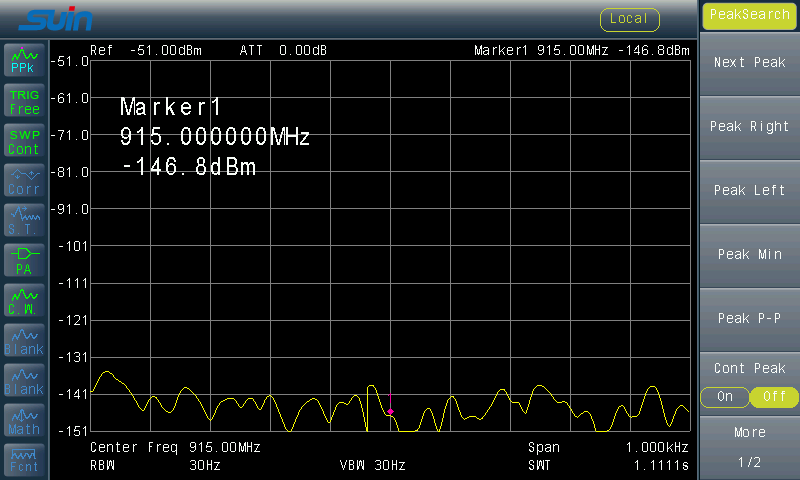
Task: Select the PeakSearch menu header
Action: [x=749, y=15]
